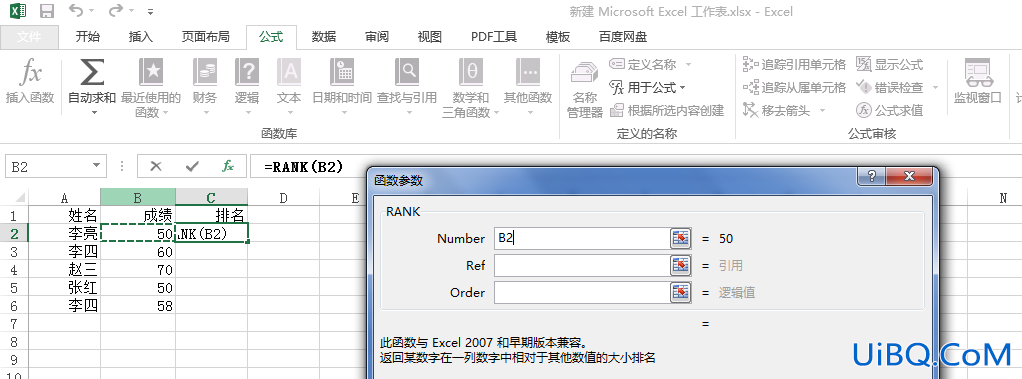The width and height of the screenshot is (1022, 379).
Task: Expand Error Checking dropdown arrow
Action: (x=935, y=87)
